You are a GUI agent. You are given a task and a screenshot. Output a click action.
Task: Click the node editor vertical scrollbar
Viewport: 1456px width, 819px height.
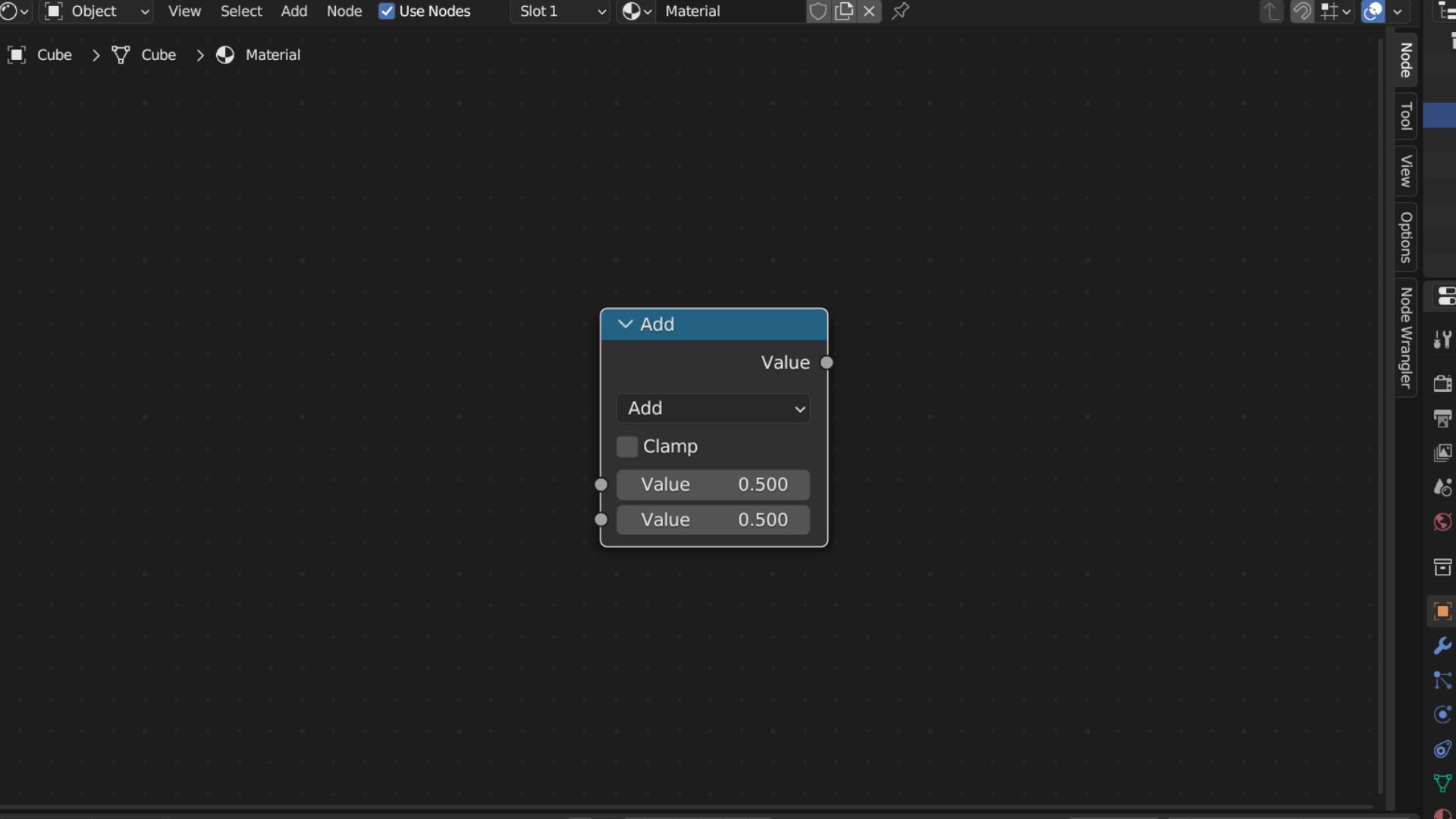[1381, 416]
